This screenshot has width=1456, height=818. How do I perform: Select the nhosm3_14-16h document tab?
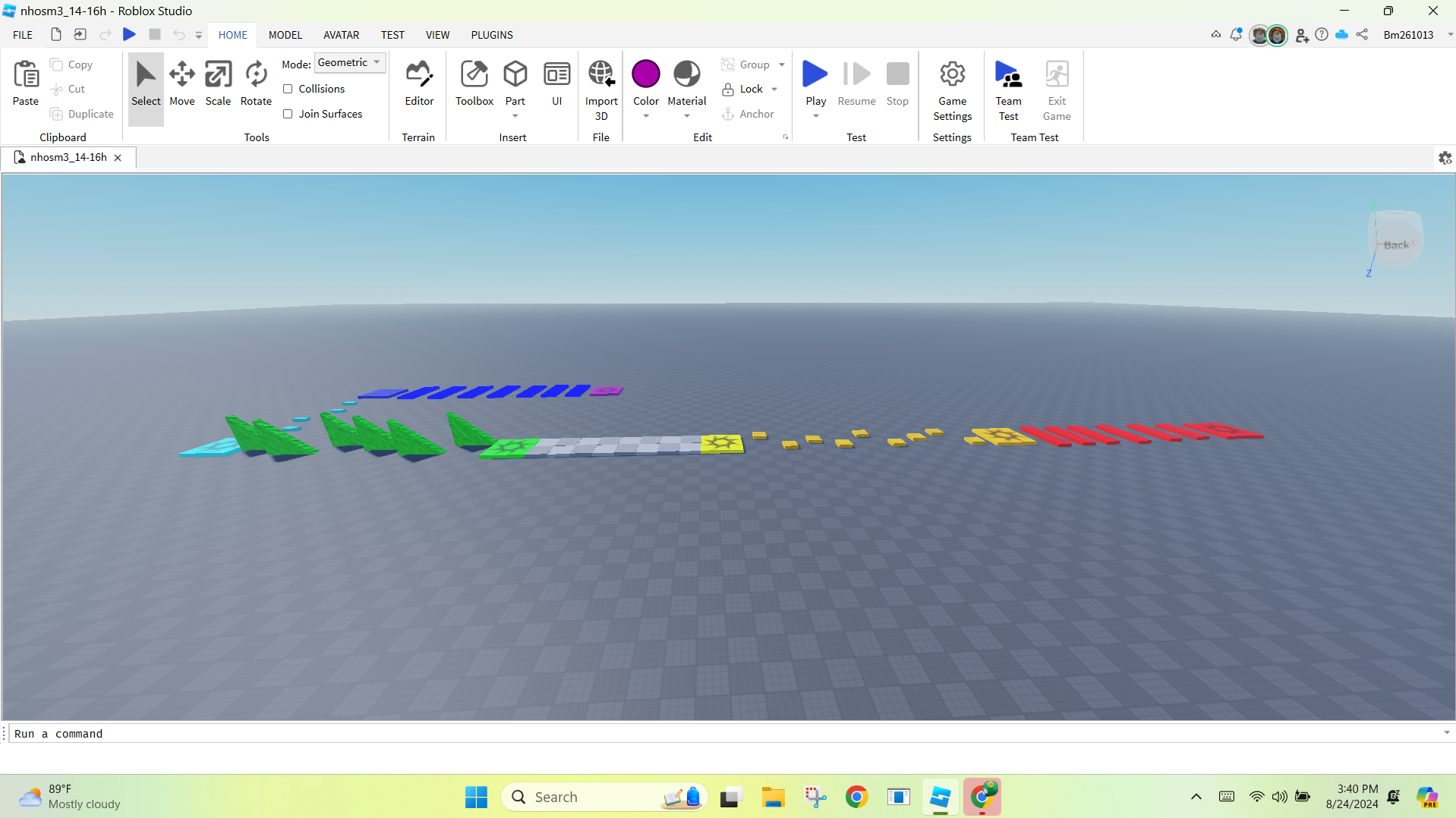point(68,157)
